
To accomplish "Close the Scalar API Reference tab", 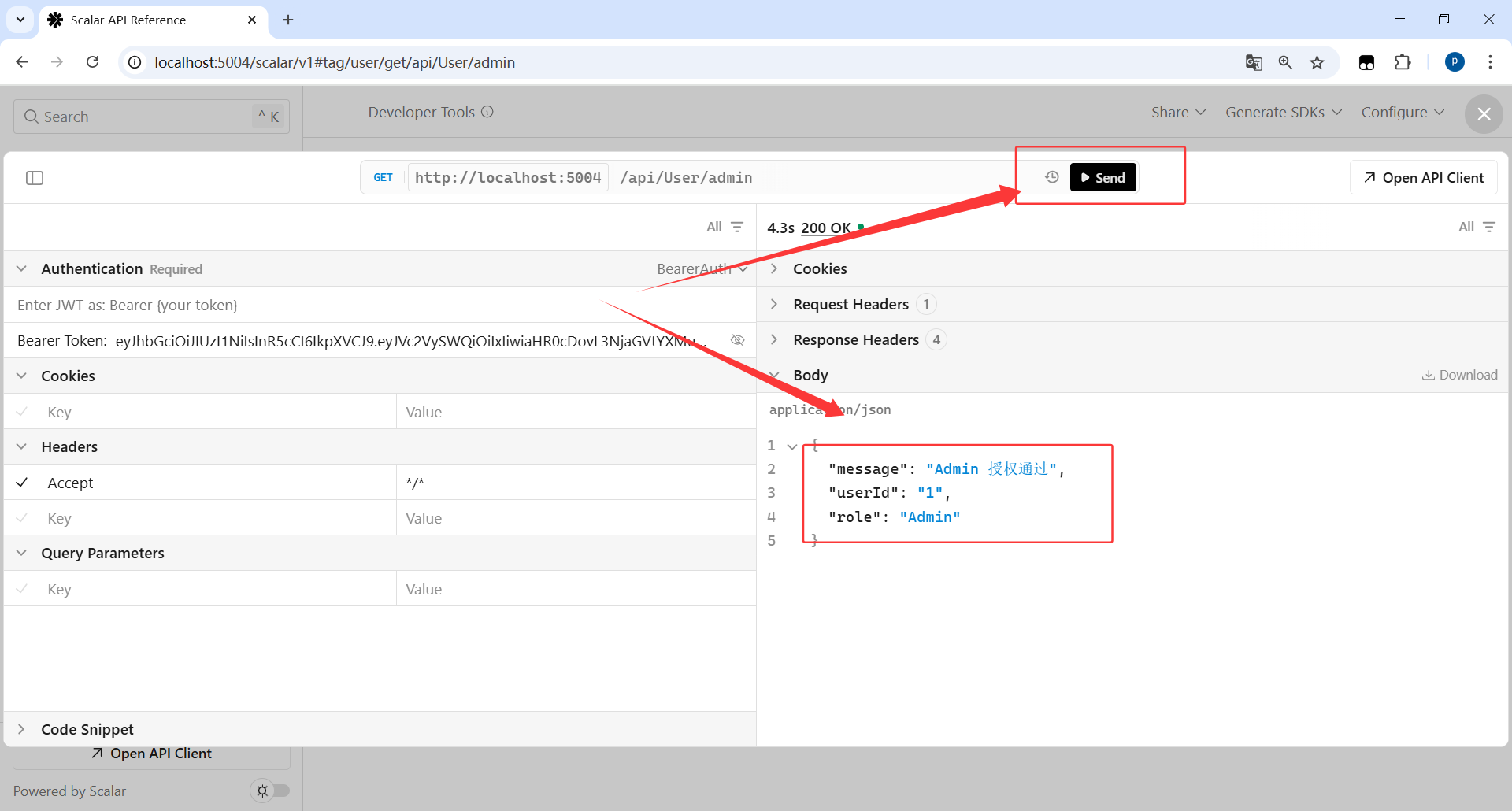I will point(252,20).
